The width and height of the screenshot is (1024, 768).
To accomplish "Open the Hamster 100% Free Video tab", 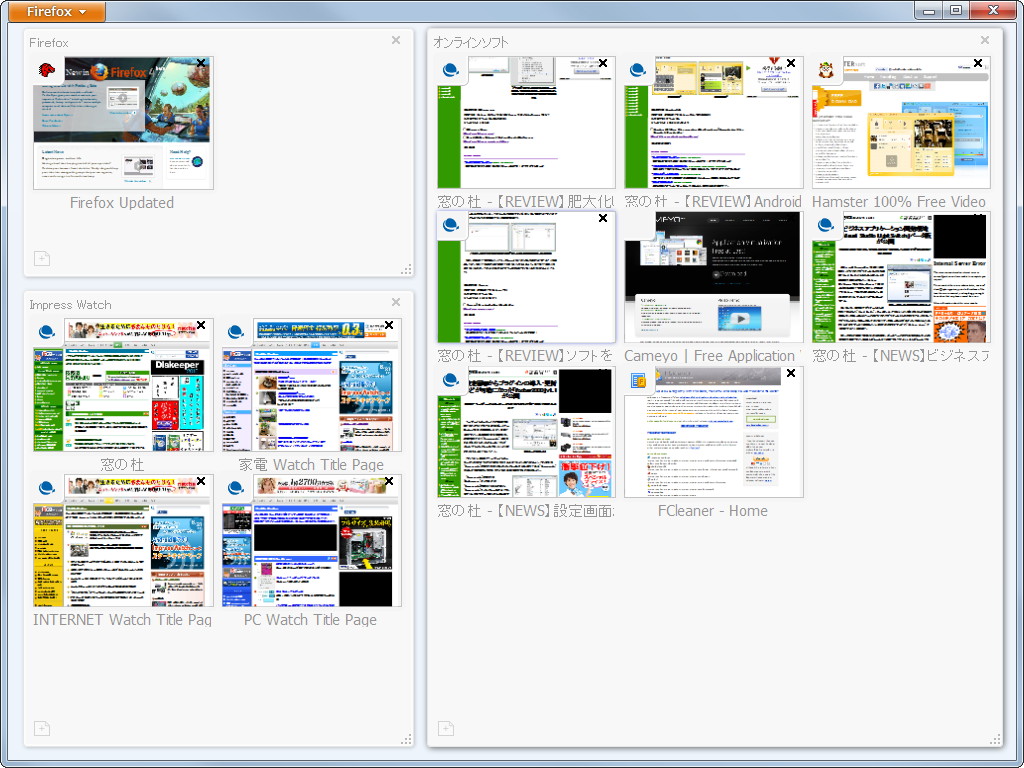I will click(898, 120).
